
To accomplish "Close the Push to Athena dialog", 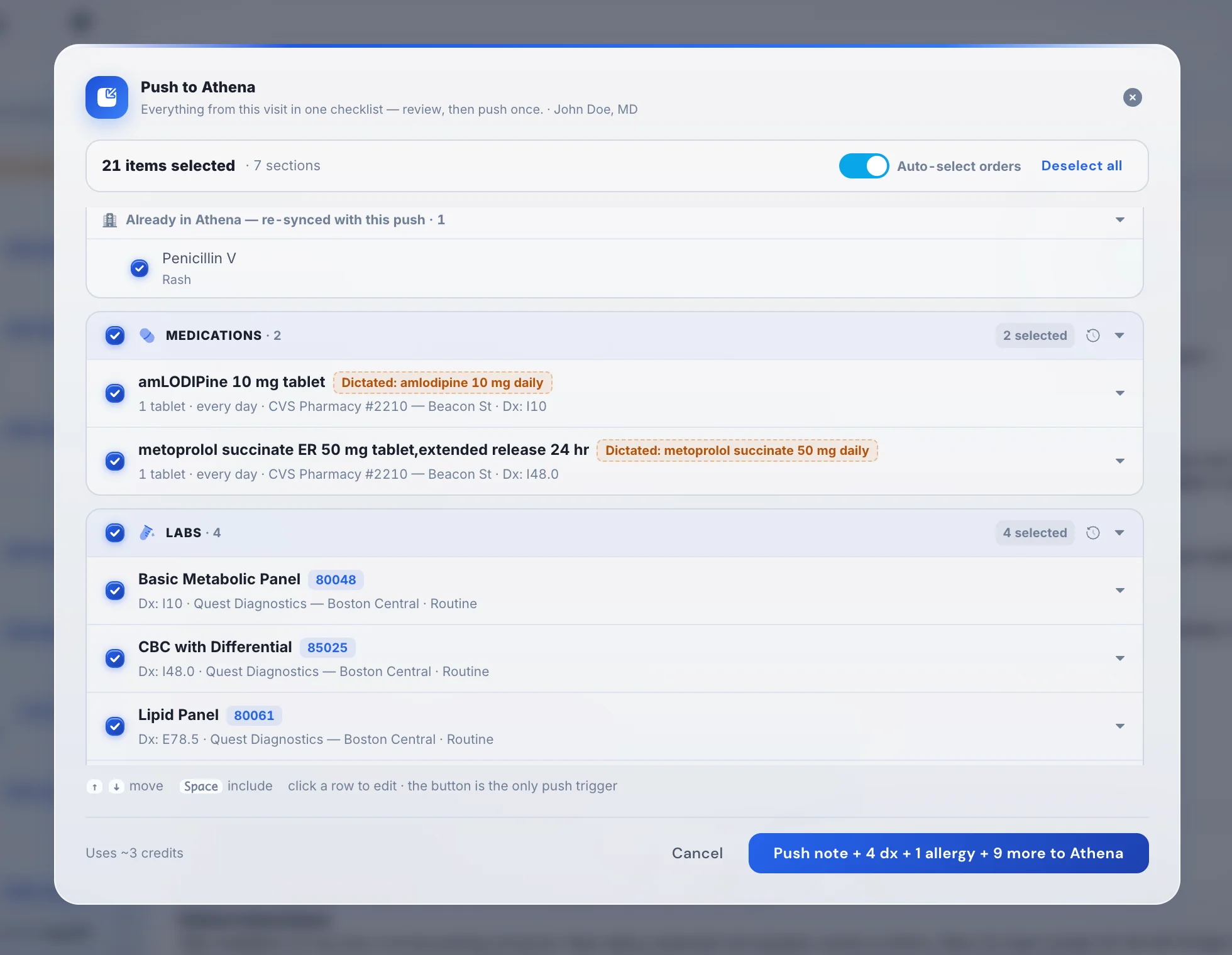I will (x=1132, y=97).
